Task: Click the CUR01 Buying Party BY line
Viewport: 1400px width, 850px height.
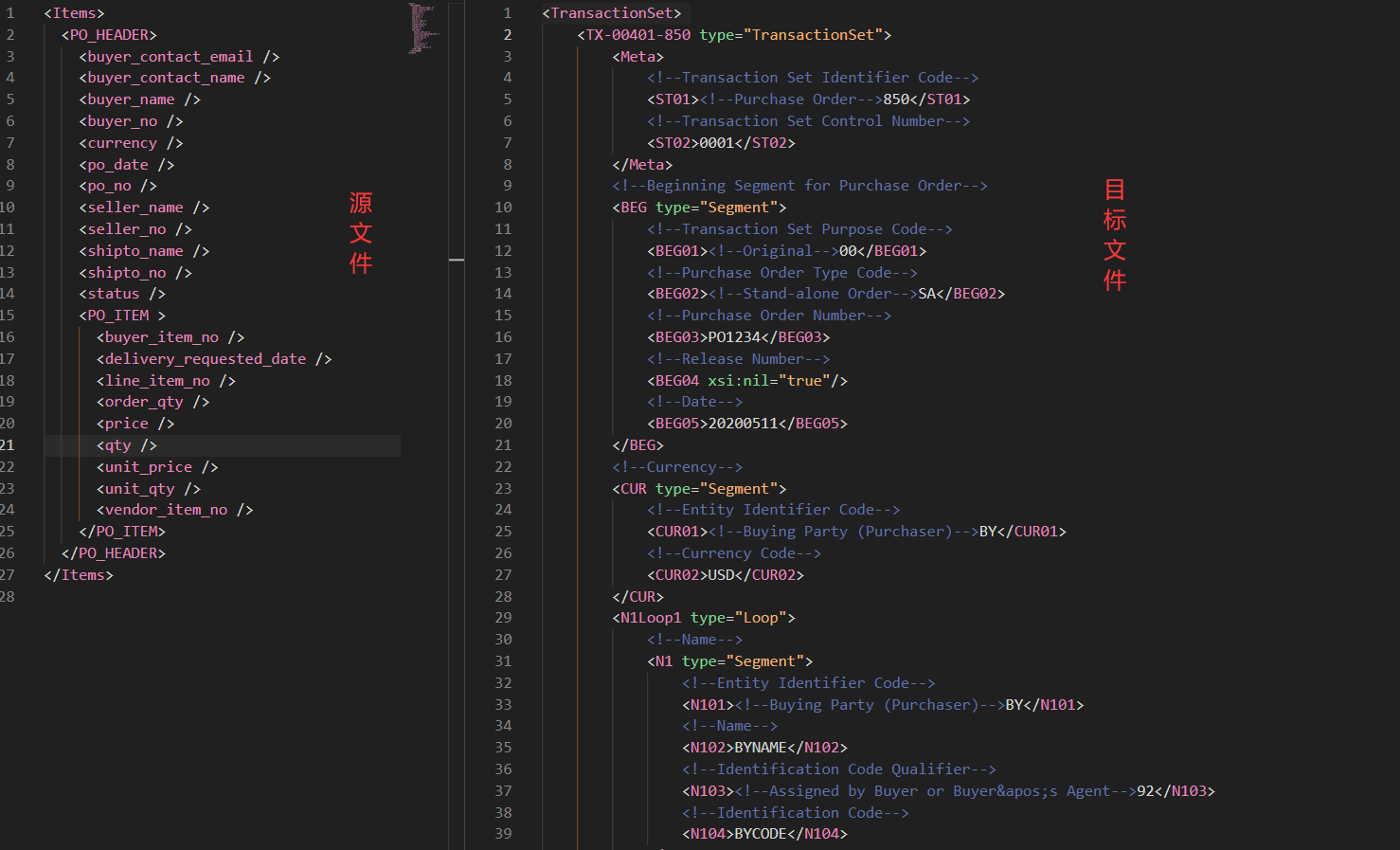Action: point(856,532)
